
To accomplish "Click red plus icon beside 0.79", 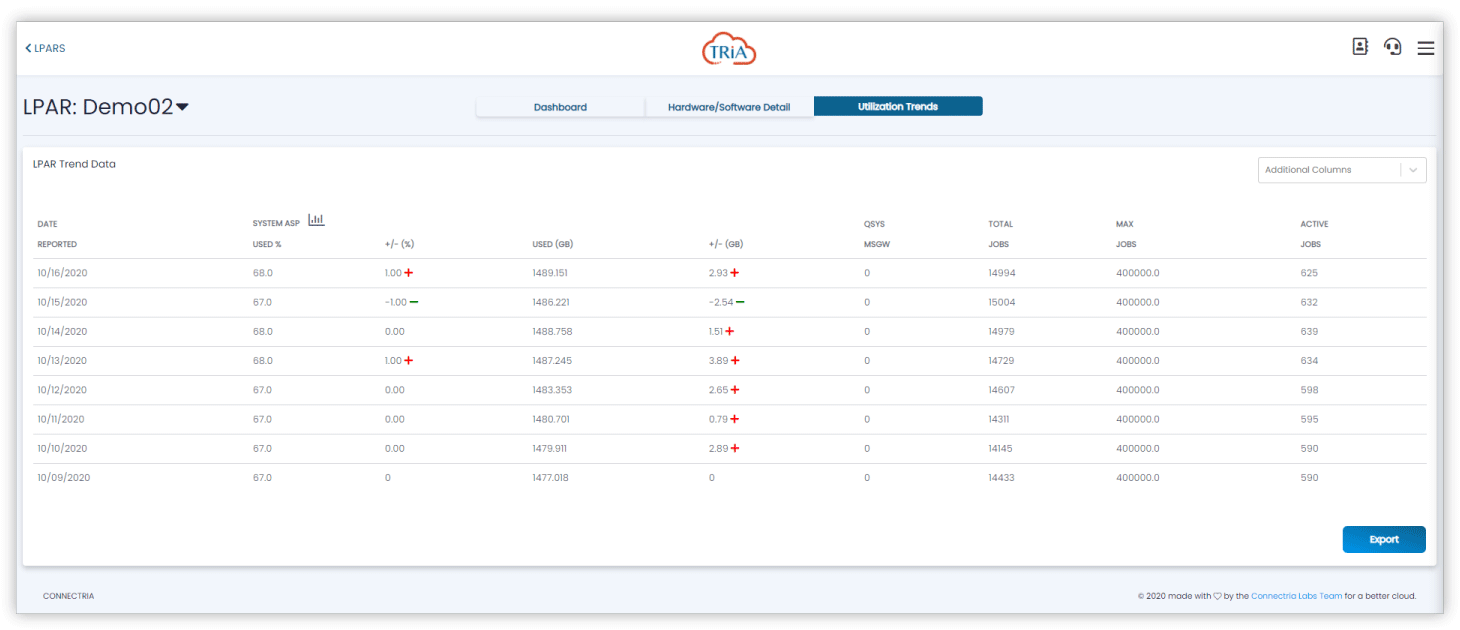I will (735, 419).
